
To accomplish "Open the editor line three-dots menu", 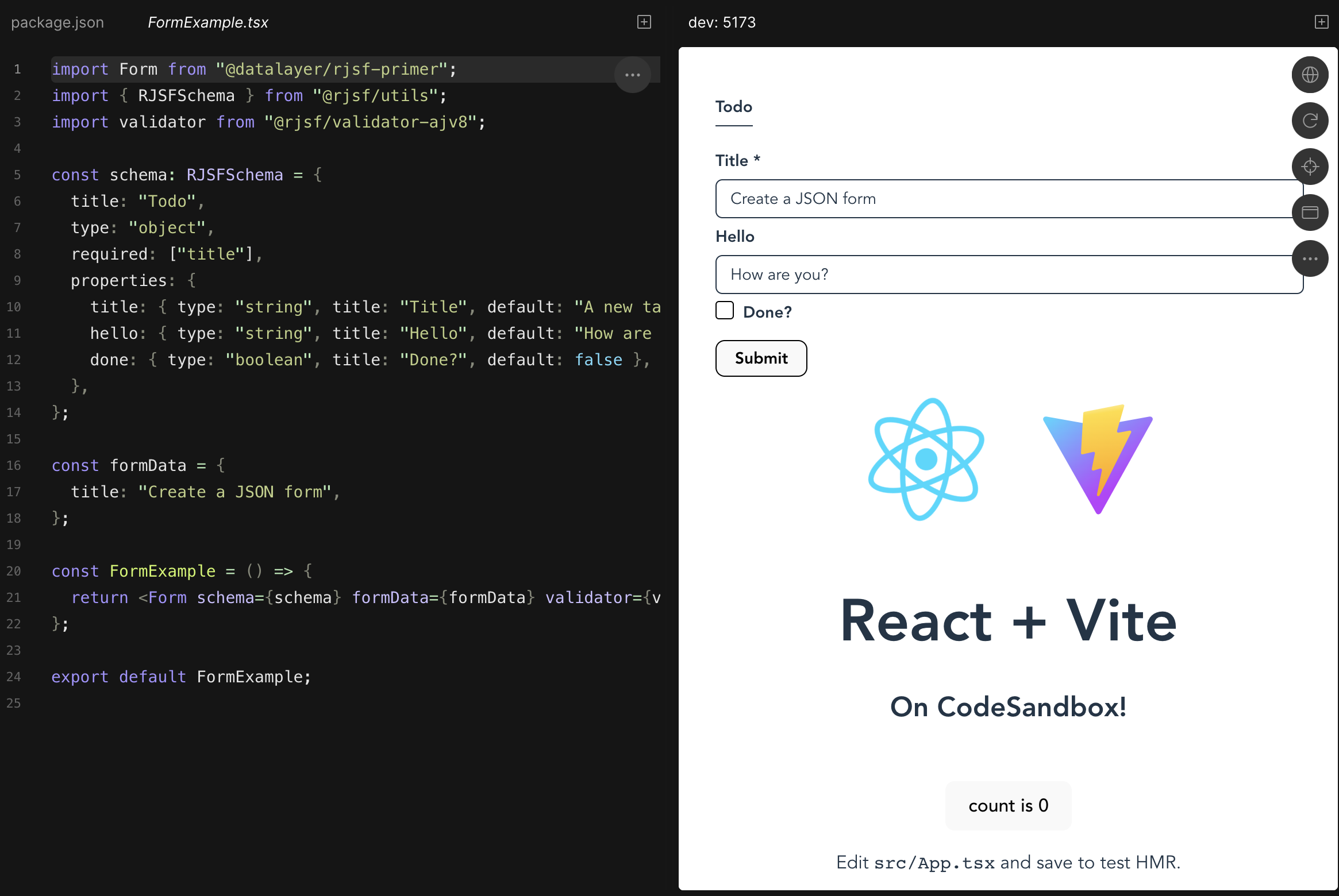I will point(632,75).
